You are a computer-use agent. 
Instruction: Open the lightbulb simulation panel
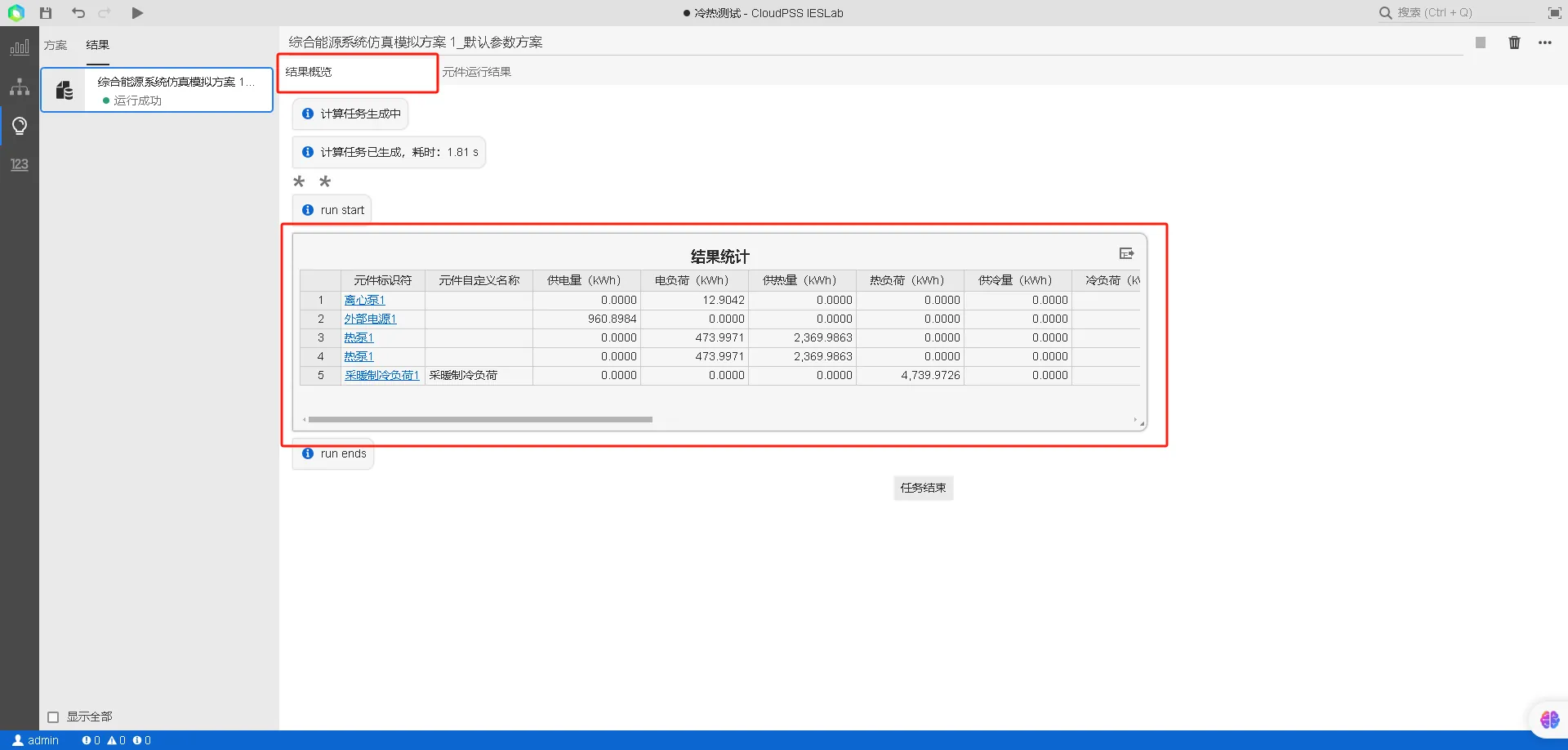click(x=20, y=126)
